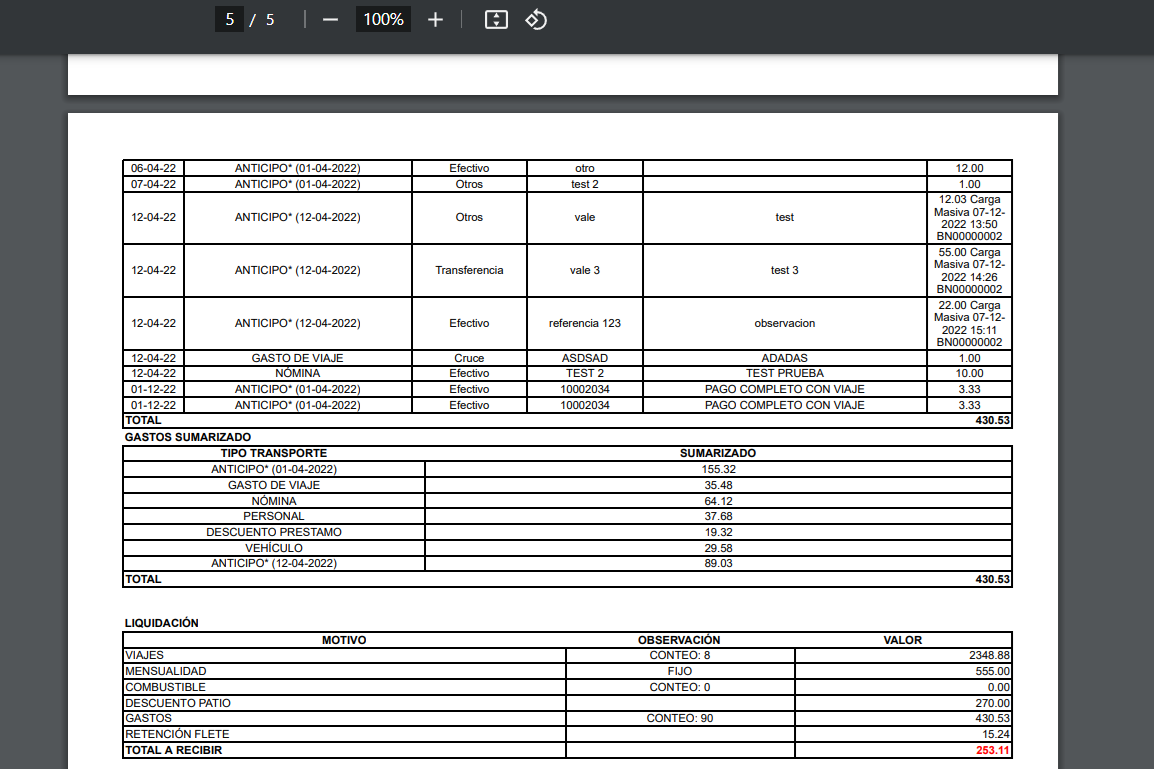The image size is (1154, 769).
Task: Click the current page number field
Action: (230, 20)
